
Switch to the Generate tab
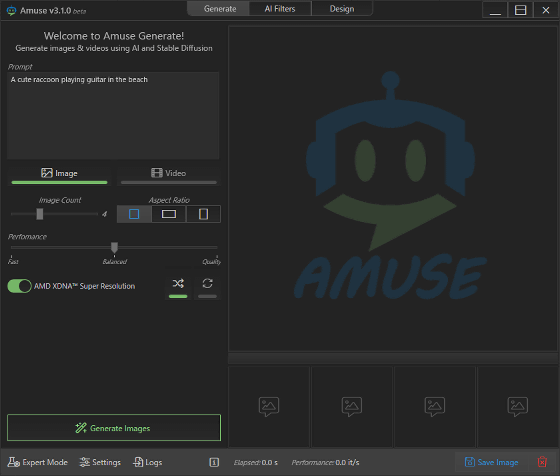pos(220,9)
